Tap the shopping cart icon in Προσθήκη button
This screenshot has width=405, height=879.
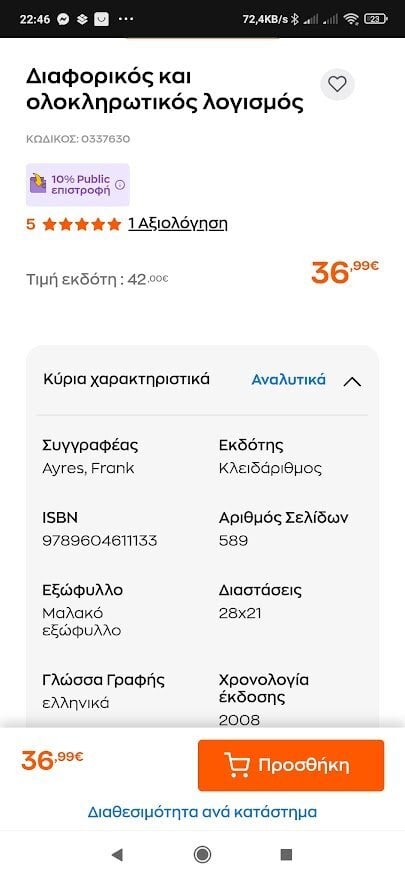click(237, 765)
